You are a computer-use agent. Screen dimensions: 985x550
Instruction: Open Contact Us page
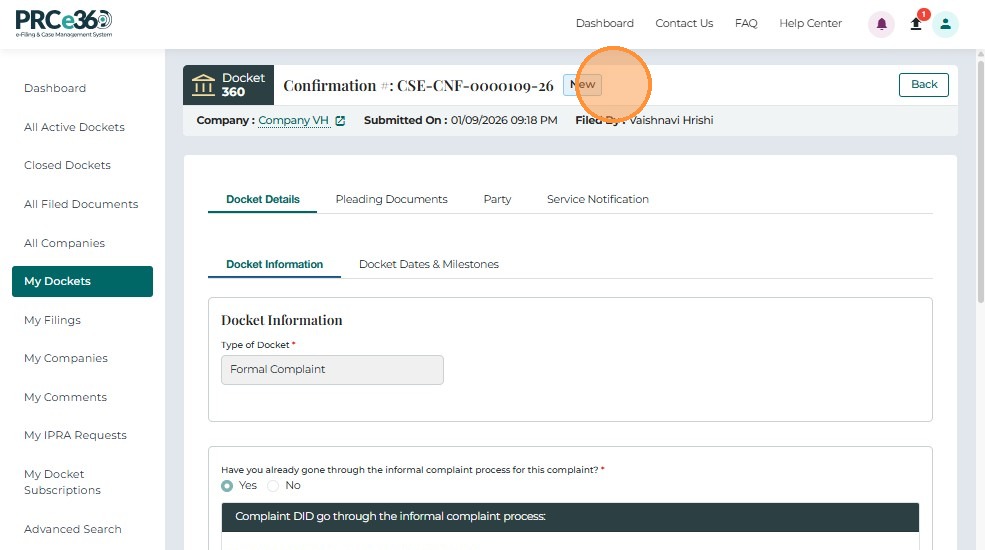[684, 23]
